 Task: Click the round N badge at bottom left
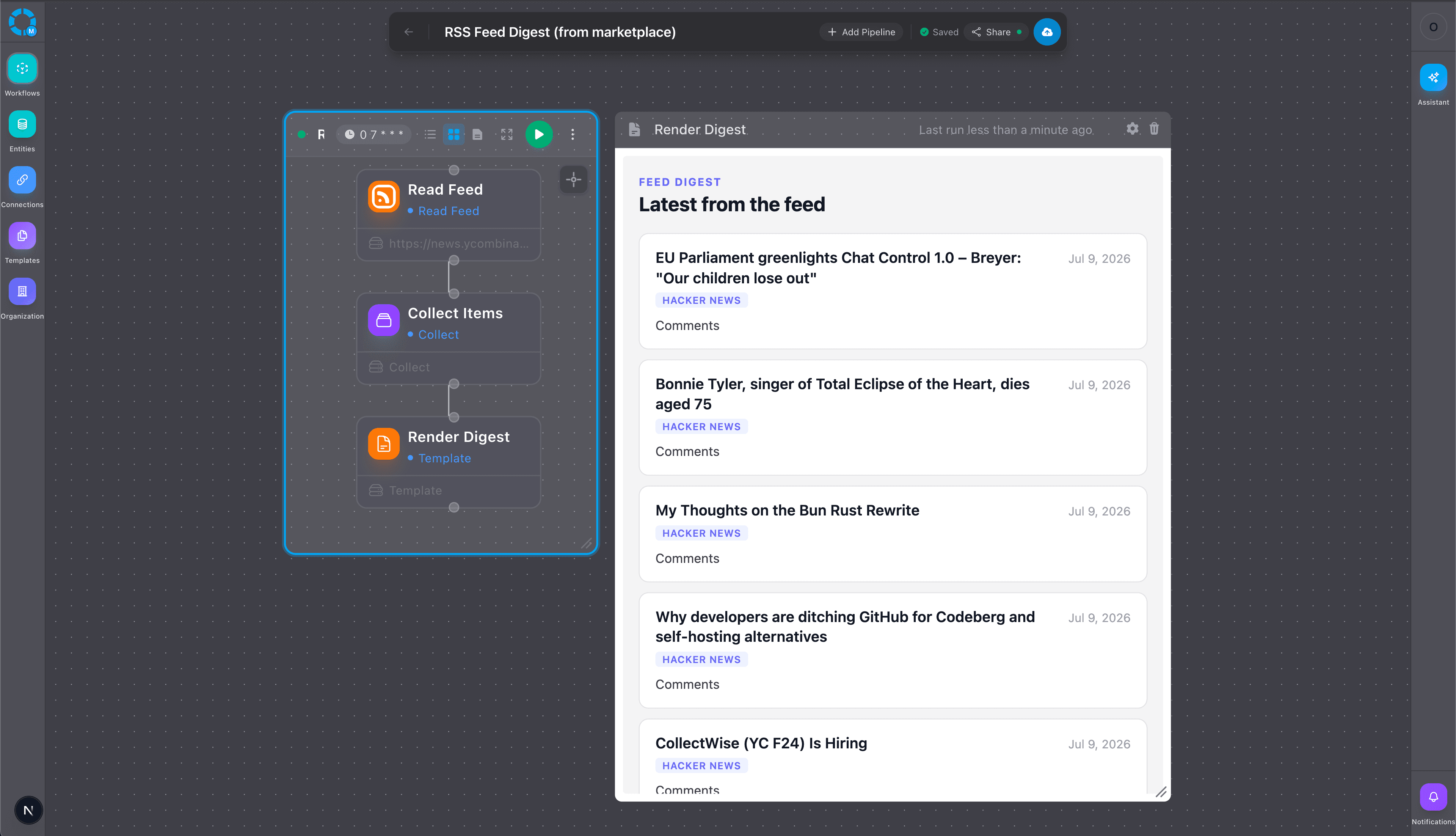(28, 810)
